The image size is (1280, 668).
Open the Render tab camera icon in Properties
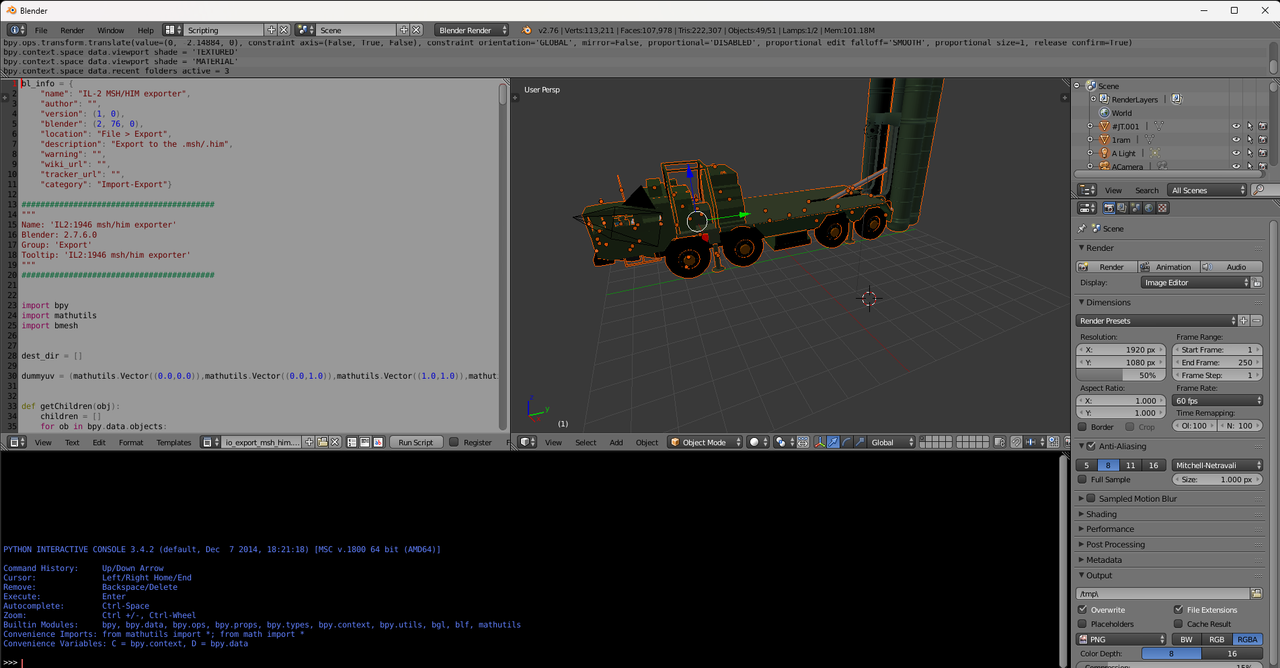[x=1109, y=208]
